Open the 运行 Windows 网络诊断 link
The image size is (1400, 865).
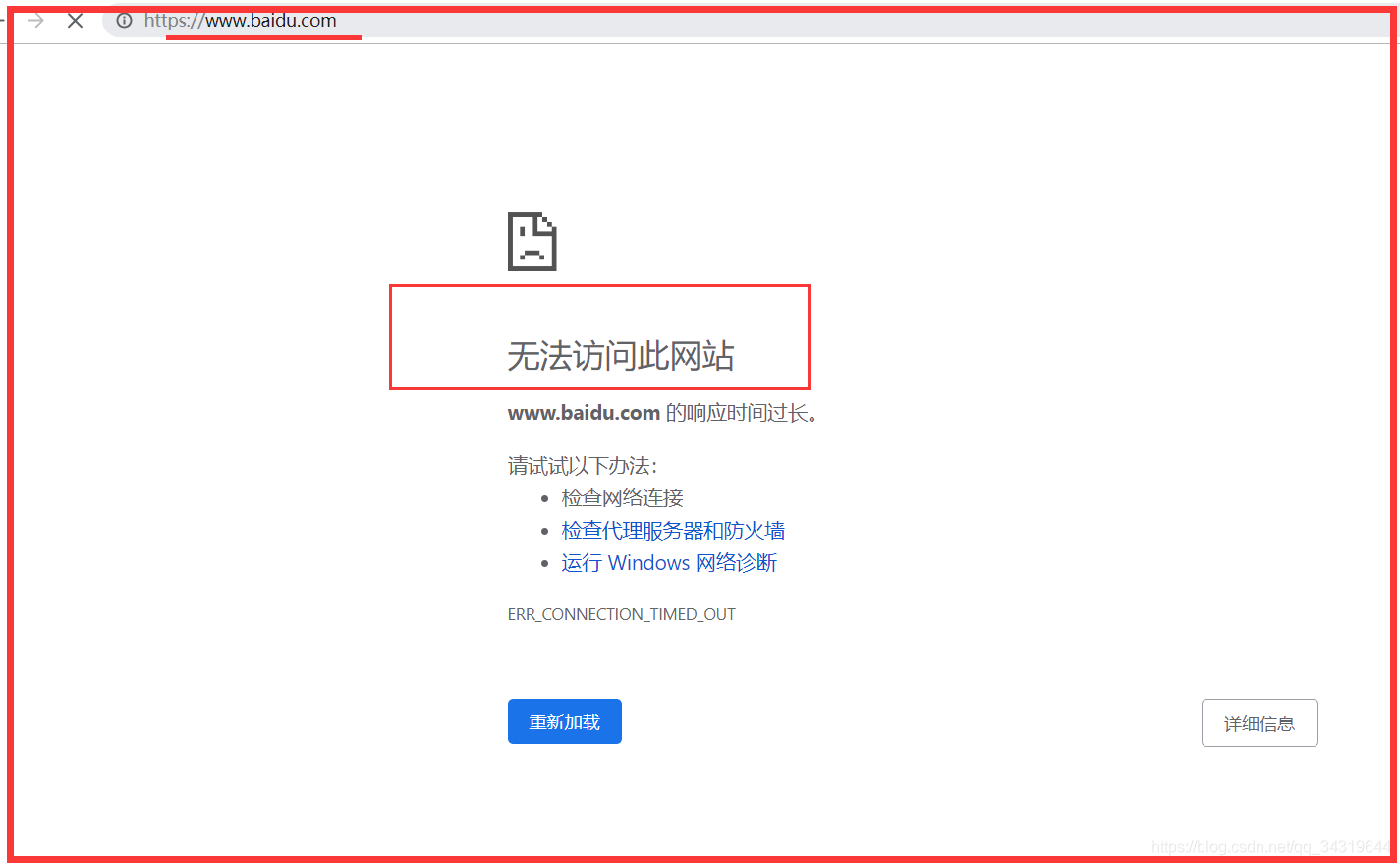tap(669, 563)
